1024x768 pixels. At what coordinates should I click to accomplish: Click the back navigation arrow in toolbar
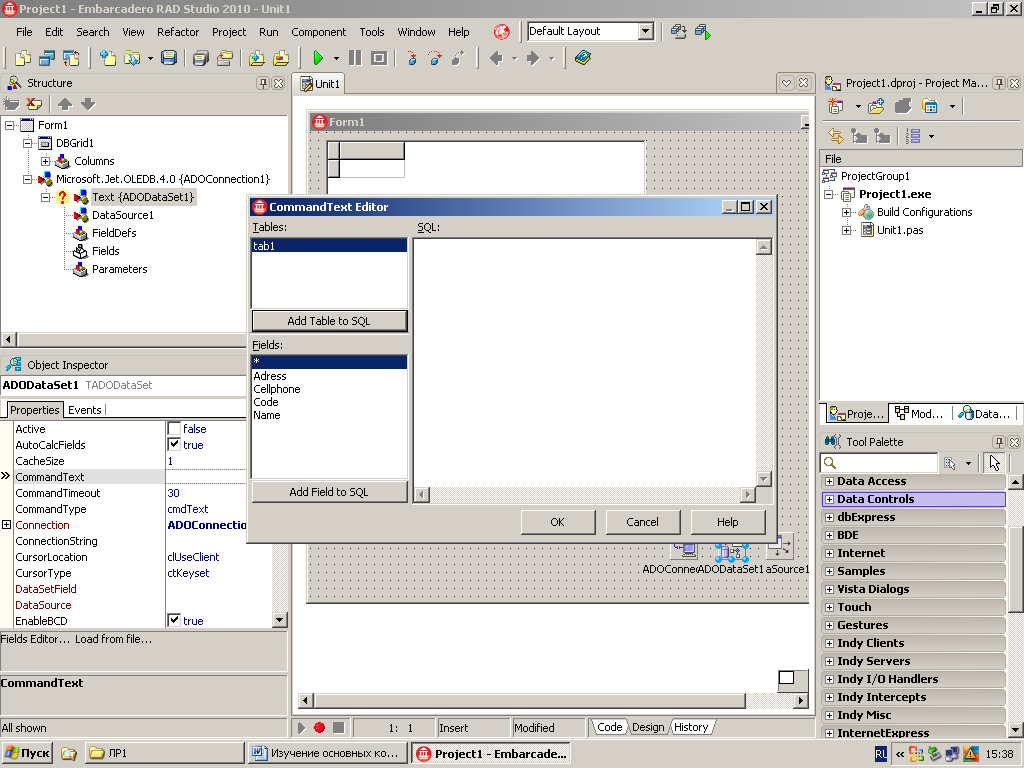point(496,58)
